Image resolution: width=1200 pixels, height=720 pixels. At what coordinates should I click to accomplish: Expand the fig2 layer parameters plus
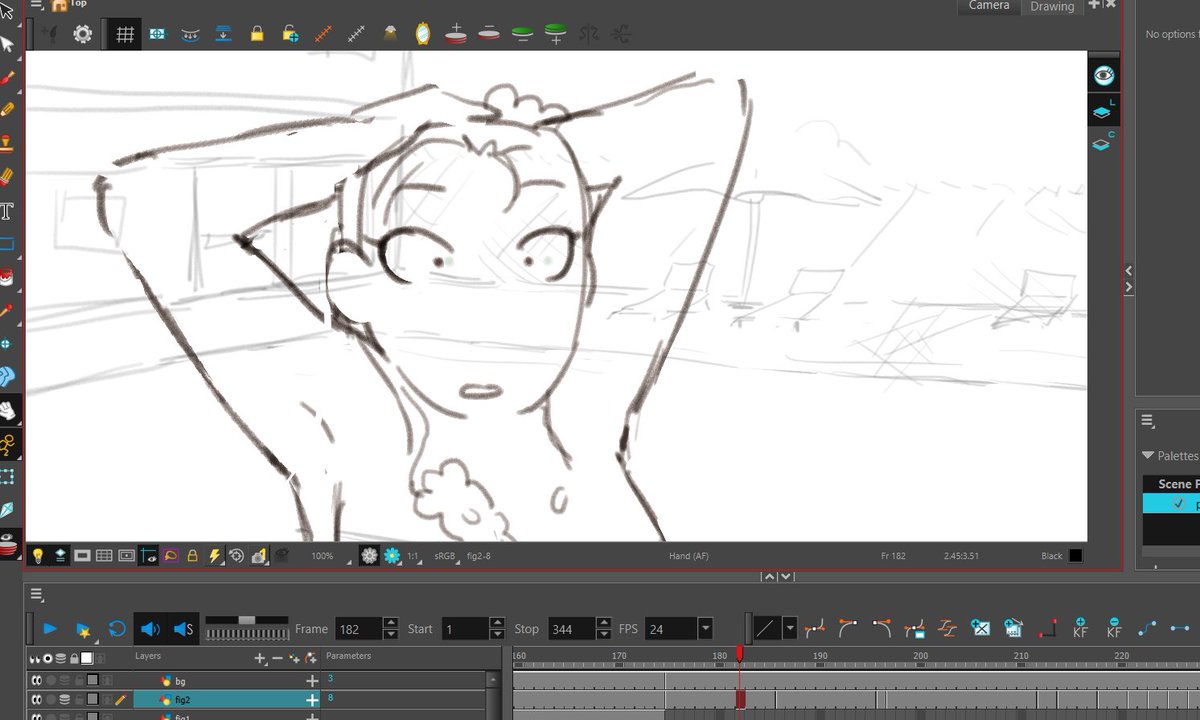click(x=312, y=699)
